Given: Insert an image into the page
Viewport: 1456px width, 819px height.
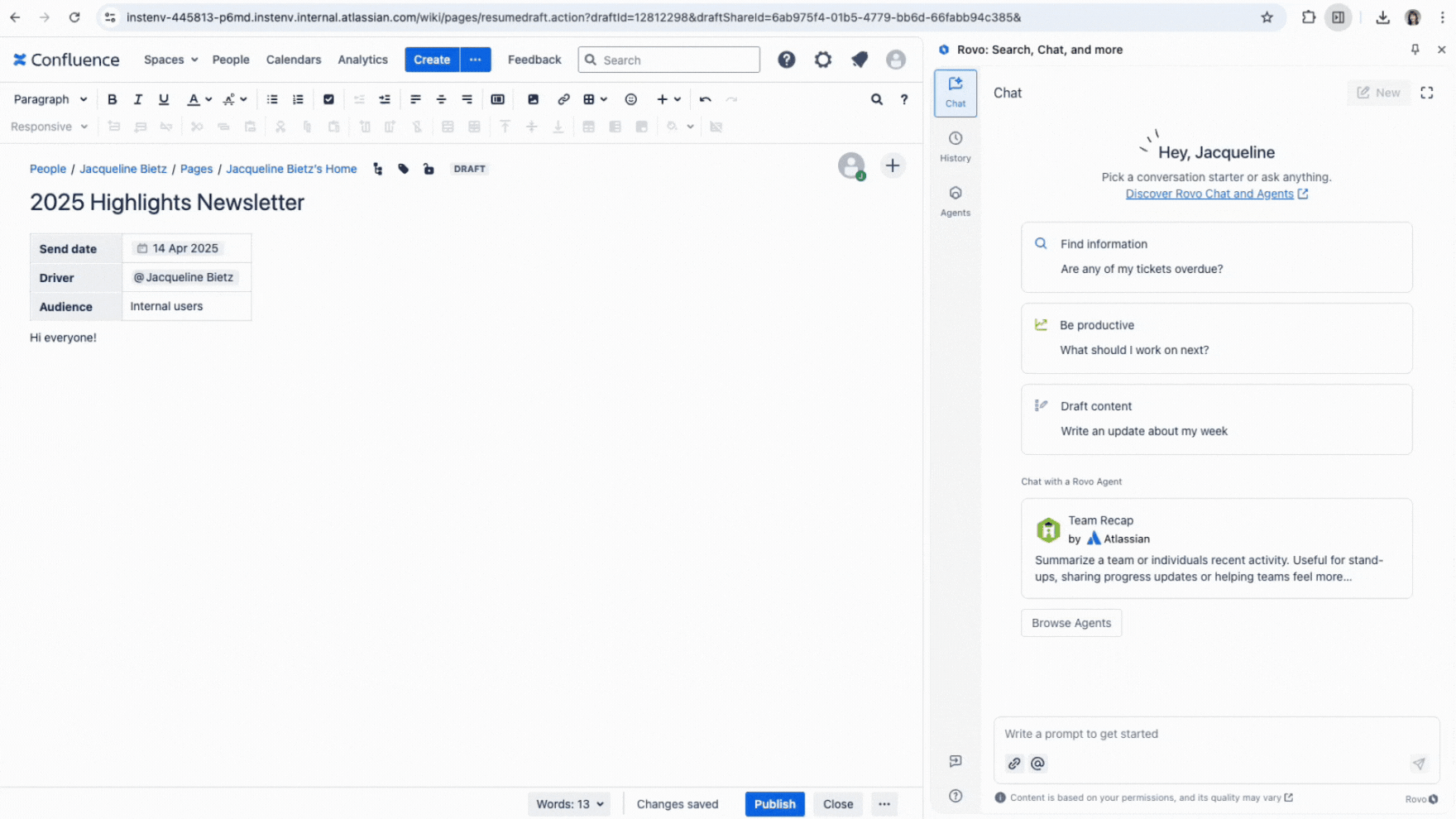Looking at the screenshot, I should 534,99.
